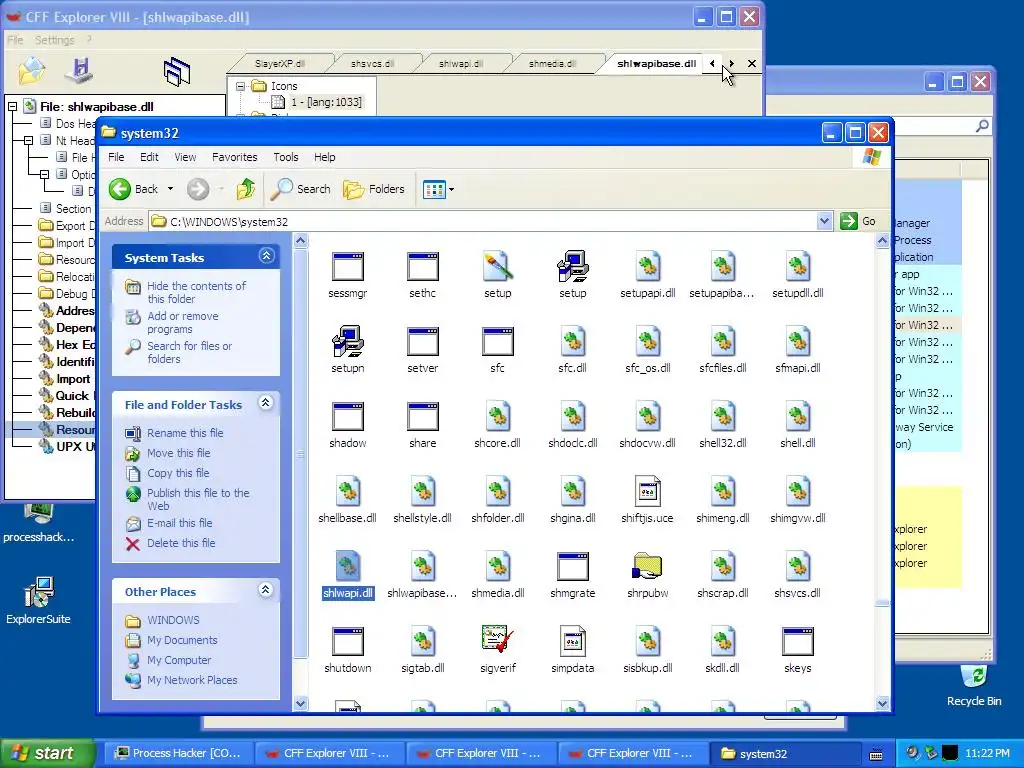Viewport: 1024px width, 768px height.
Task: Open the Tools menu in Explorer
Action: point(285,157)
